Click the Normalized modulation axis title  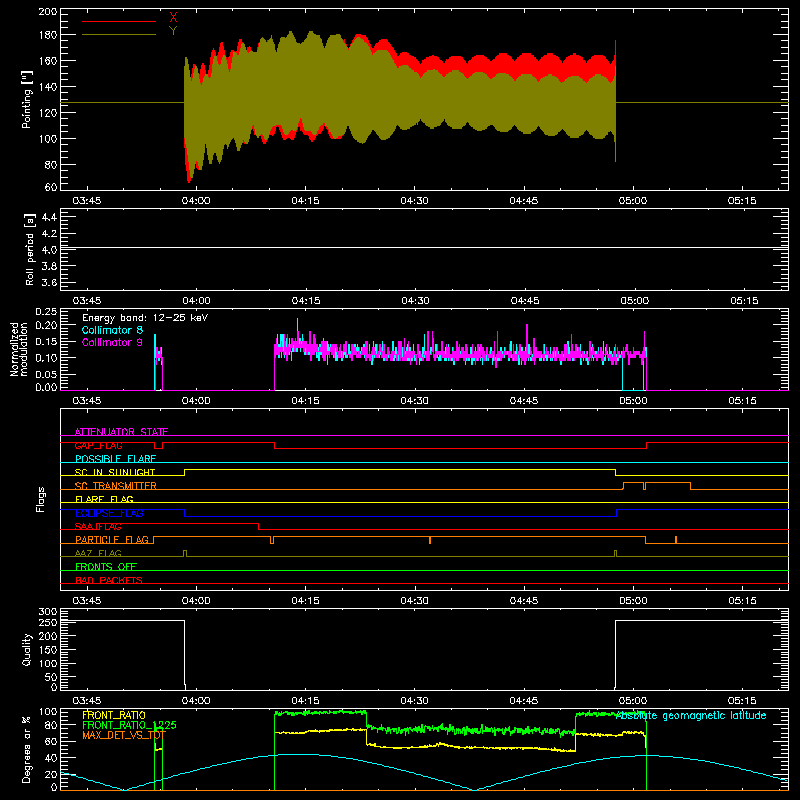(19, 349)
